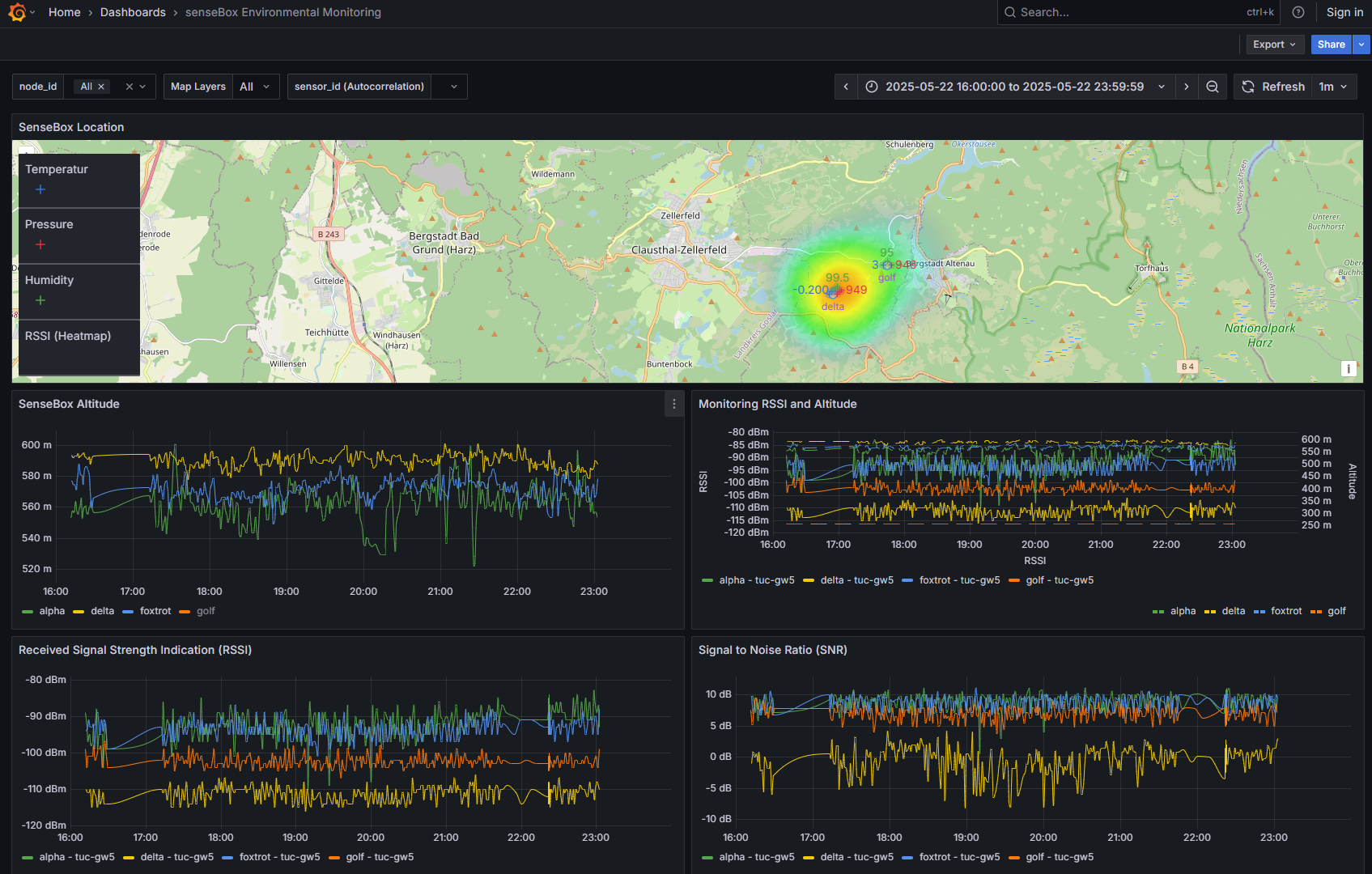Open the help question mark icon
Screen dimensions: 1372x874
click(1298, 12)
